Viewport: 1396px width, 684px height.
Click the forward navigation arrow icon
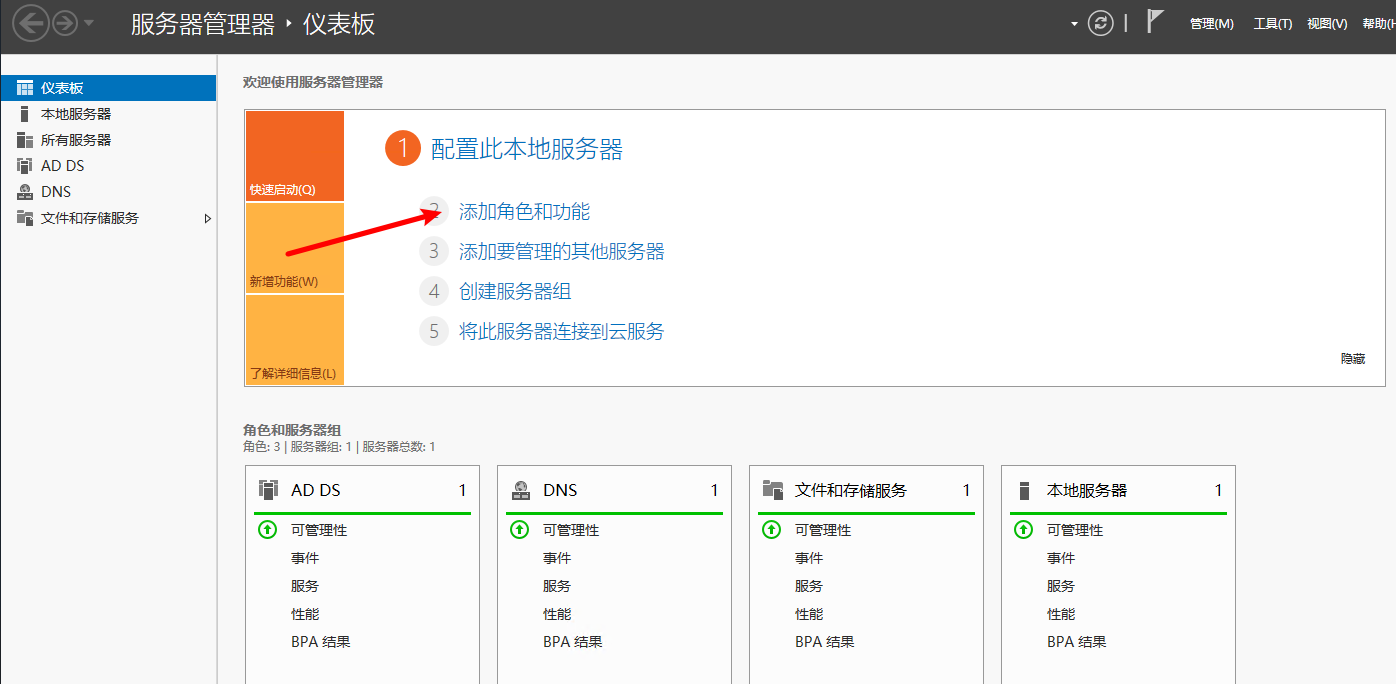point(65,23)
